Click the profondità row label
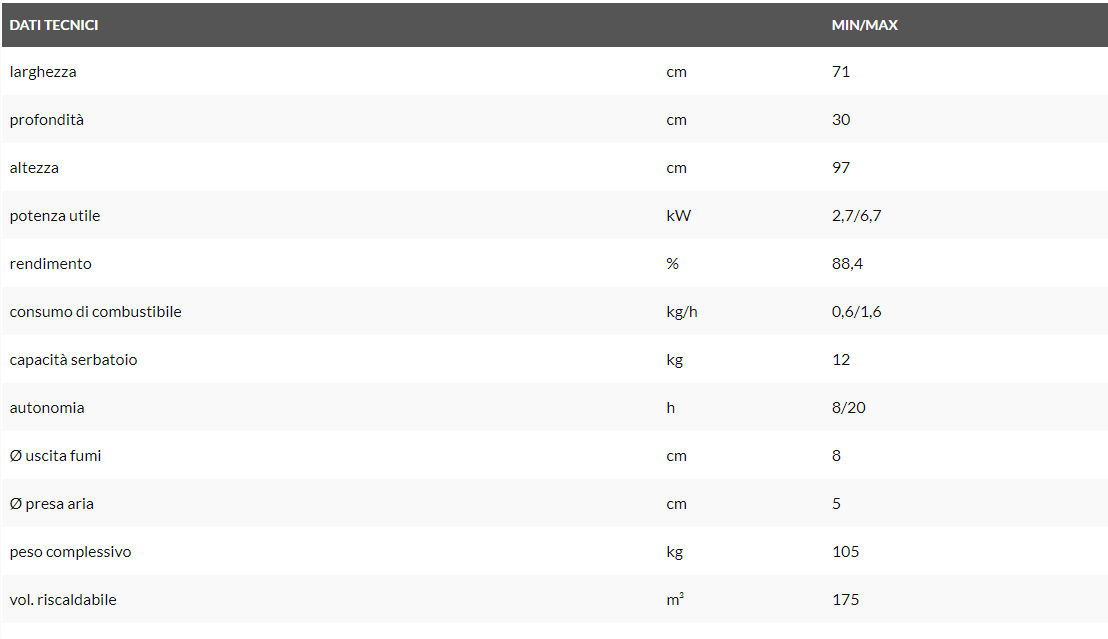1108x639 pixels. click(x=47, y=120)
